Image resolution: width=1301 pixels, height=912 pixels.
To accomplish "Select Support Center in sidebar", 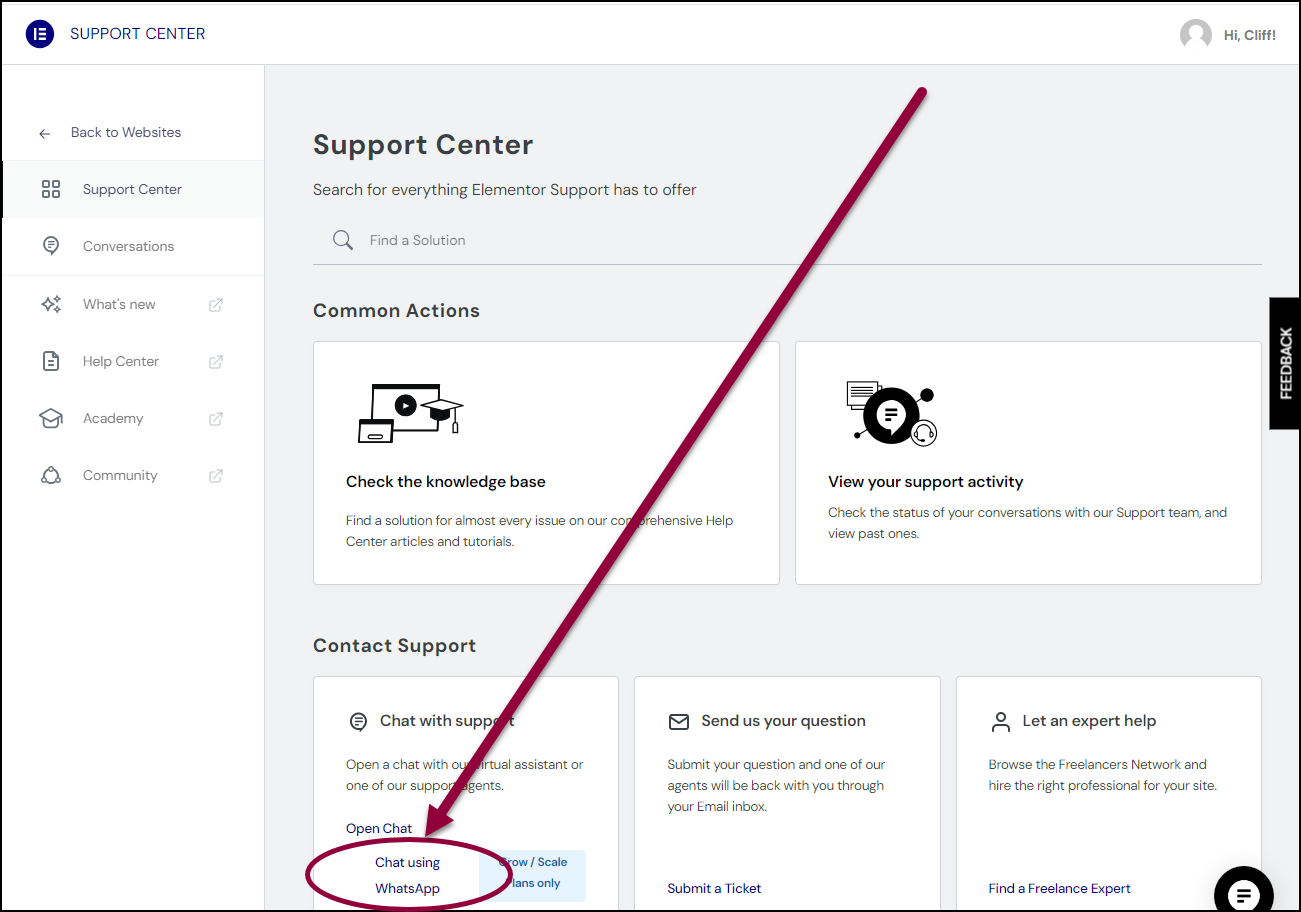I will (133, 189).
